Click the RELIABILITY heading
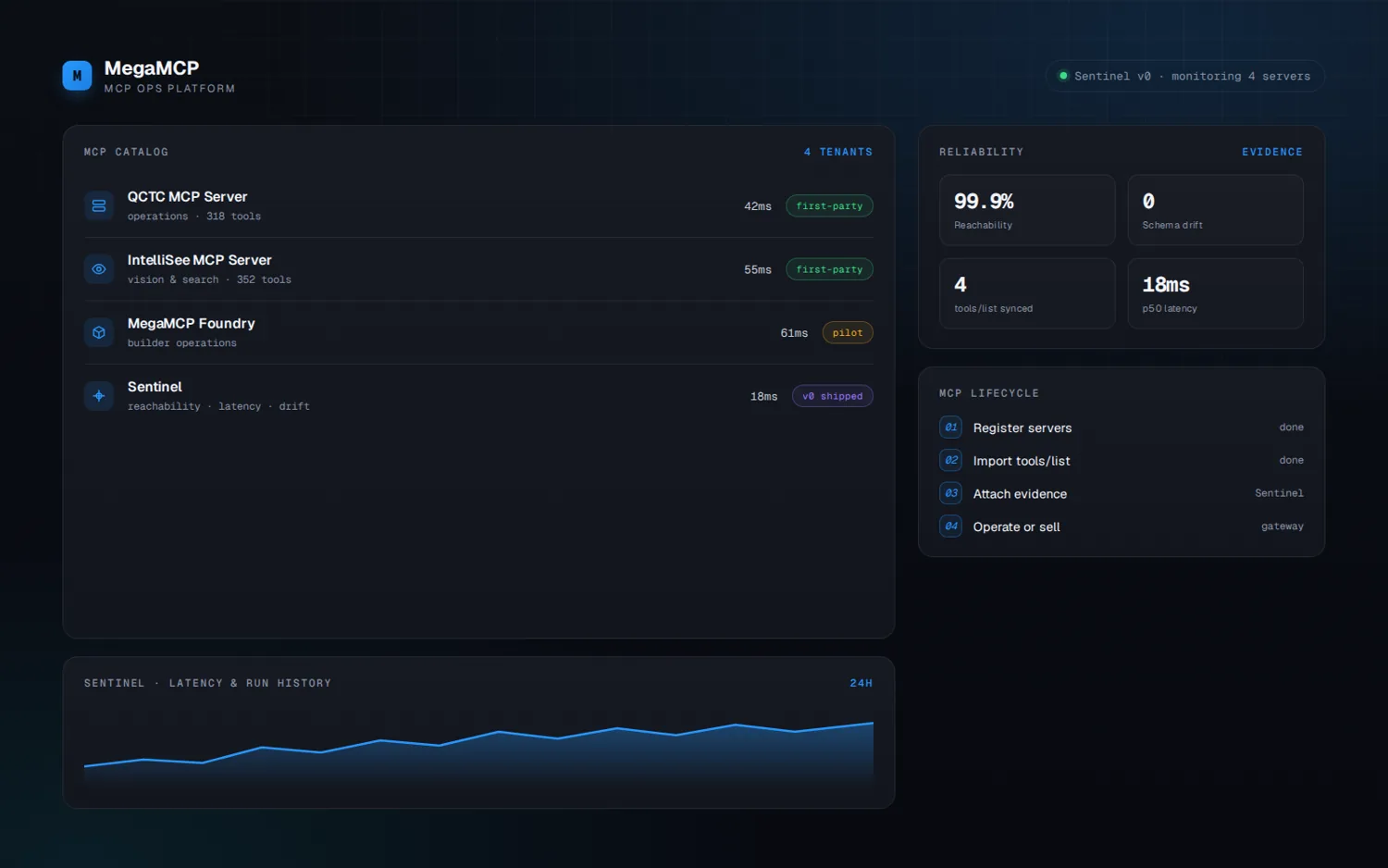Image resolution: width=1388 pixels, height=868 pixels. [982, 152]
